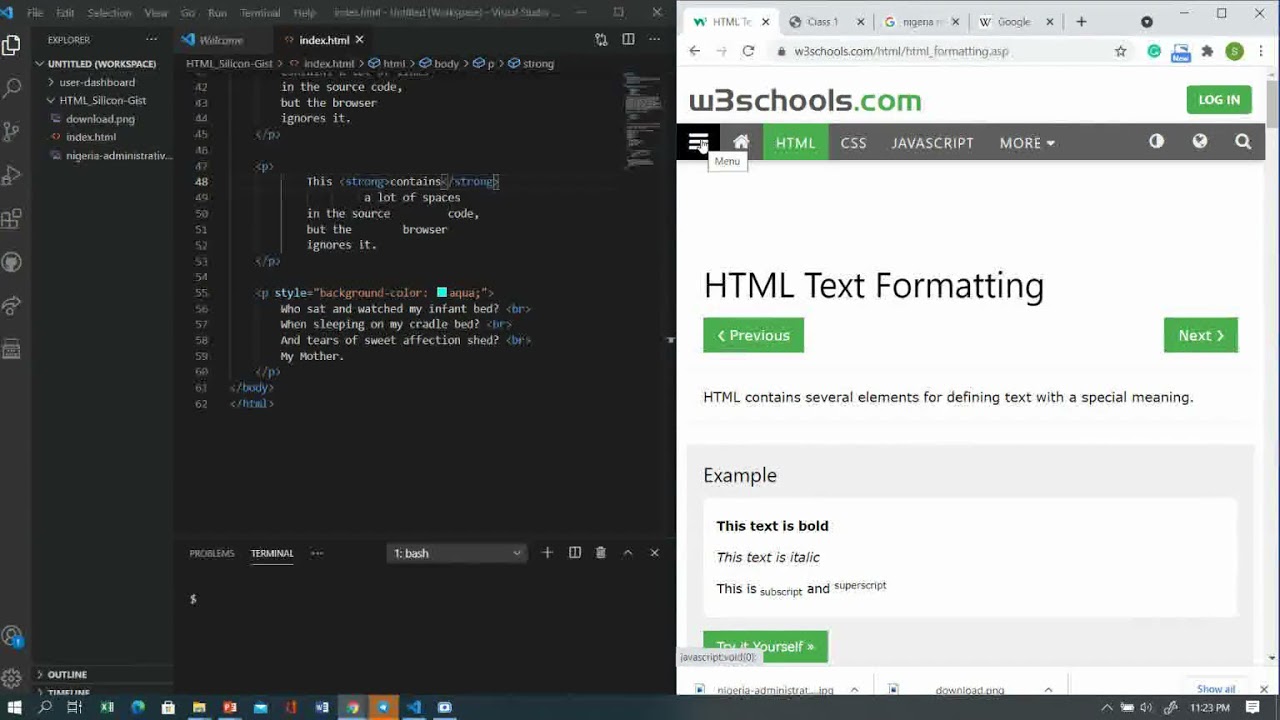
Task: Open the Manage gear in VS Code
Action: tap(12, 678)
